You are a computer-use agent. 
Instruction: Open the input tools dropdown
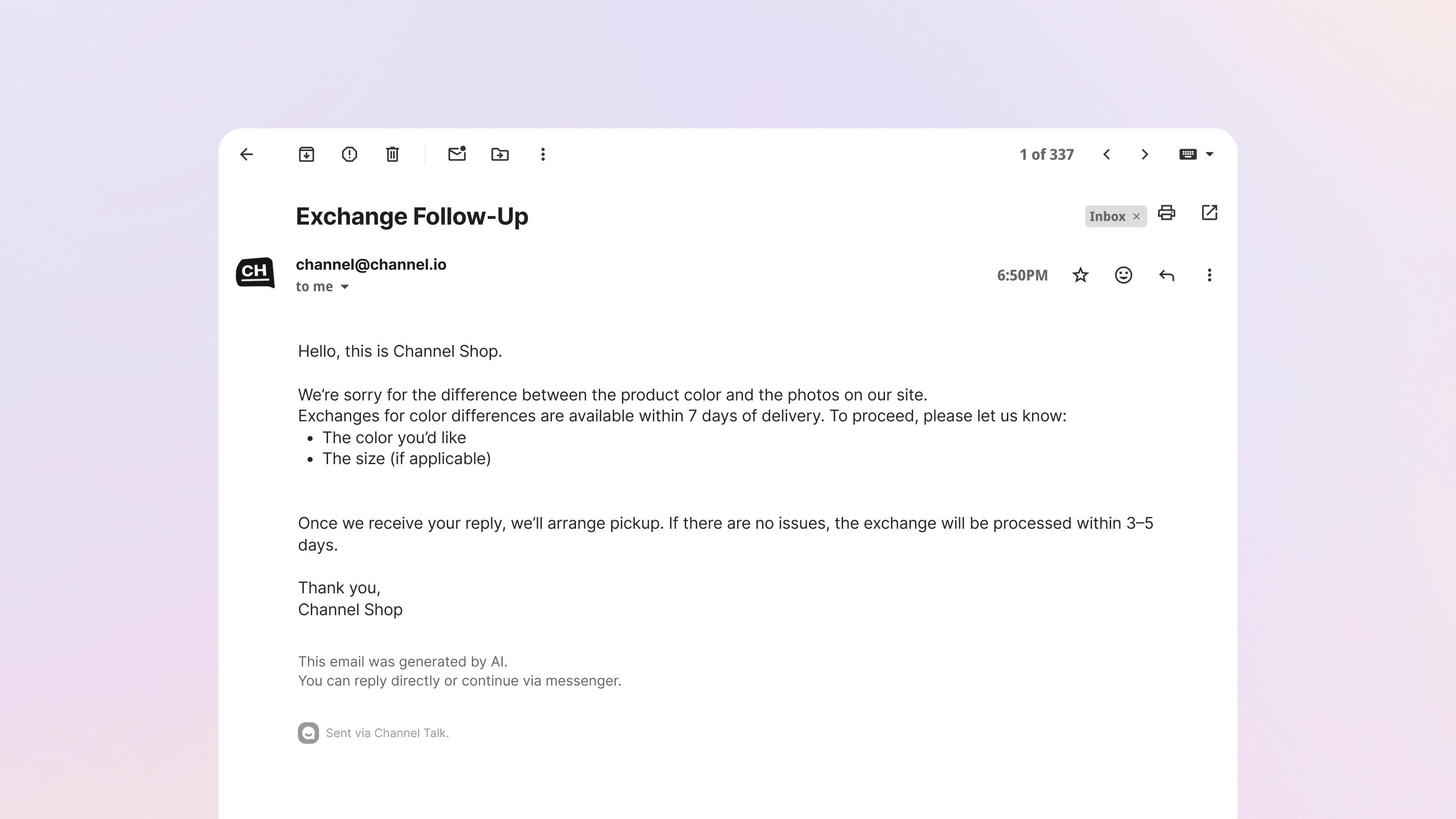pyautogui.click(x=1209, y=154)
